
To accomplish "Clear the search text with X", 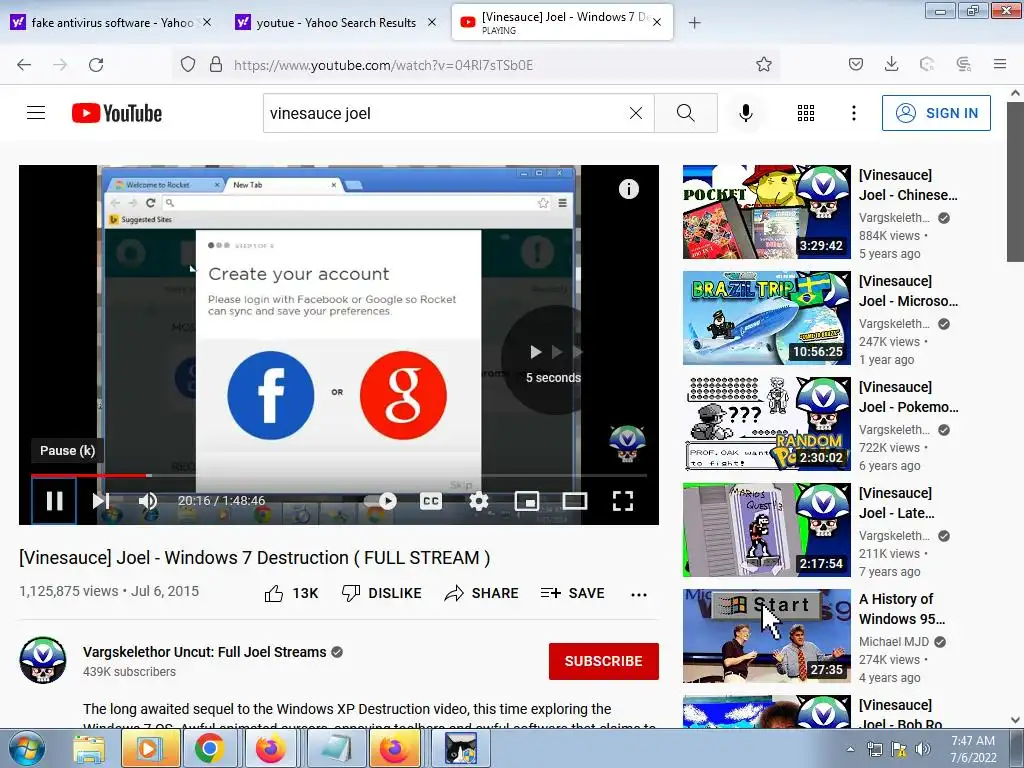I will click(635, 113).
